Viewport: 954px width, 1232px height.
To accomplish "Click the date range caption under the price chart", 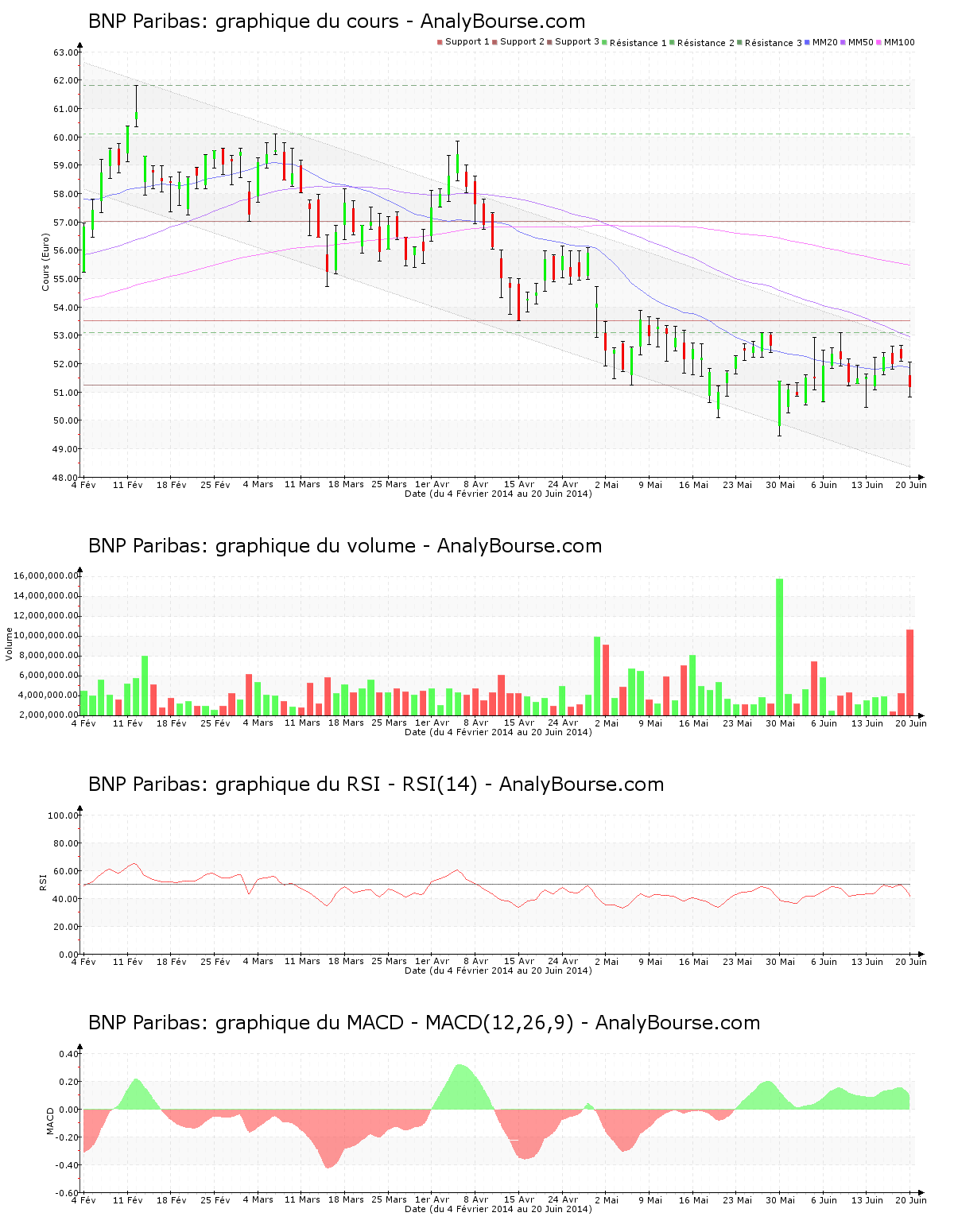I will [x=498, y=494].
